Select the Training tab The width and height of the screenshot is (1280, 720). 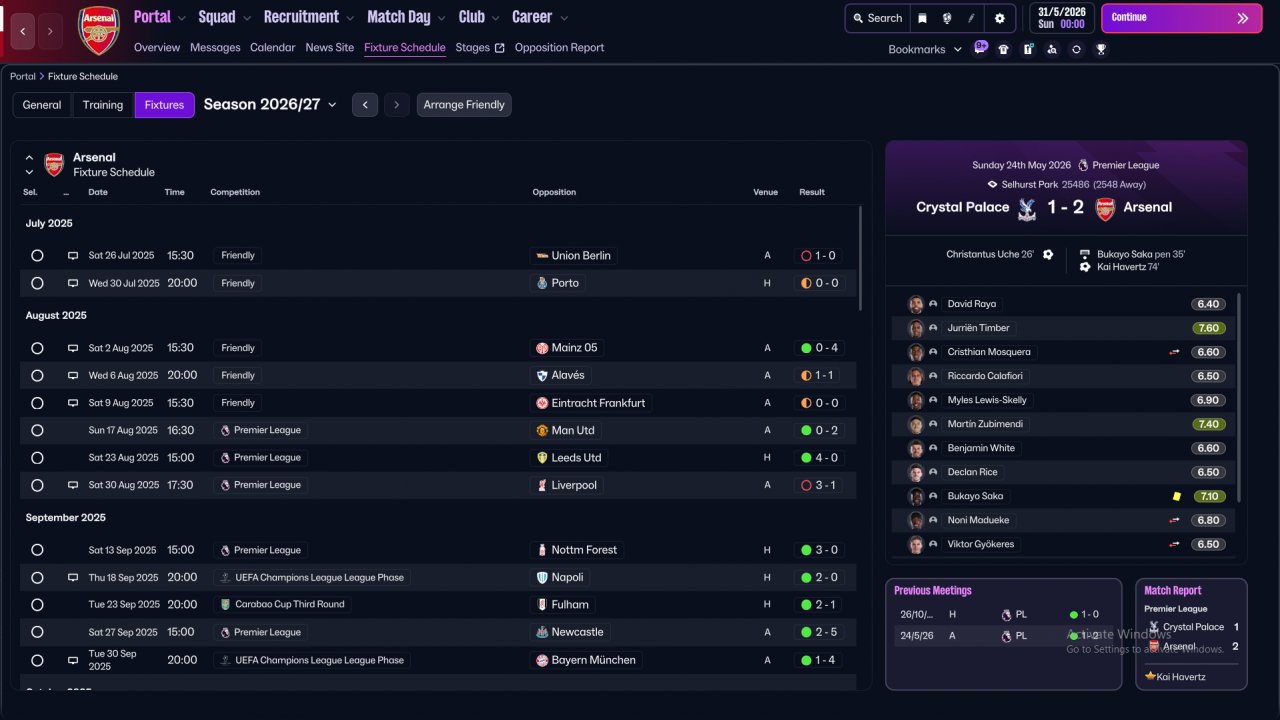103,105
